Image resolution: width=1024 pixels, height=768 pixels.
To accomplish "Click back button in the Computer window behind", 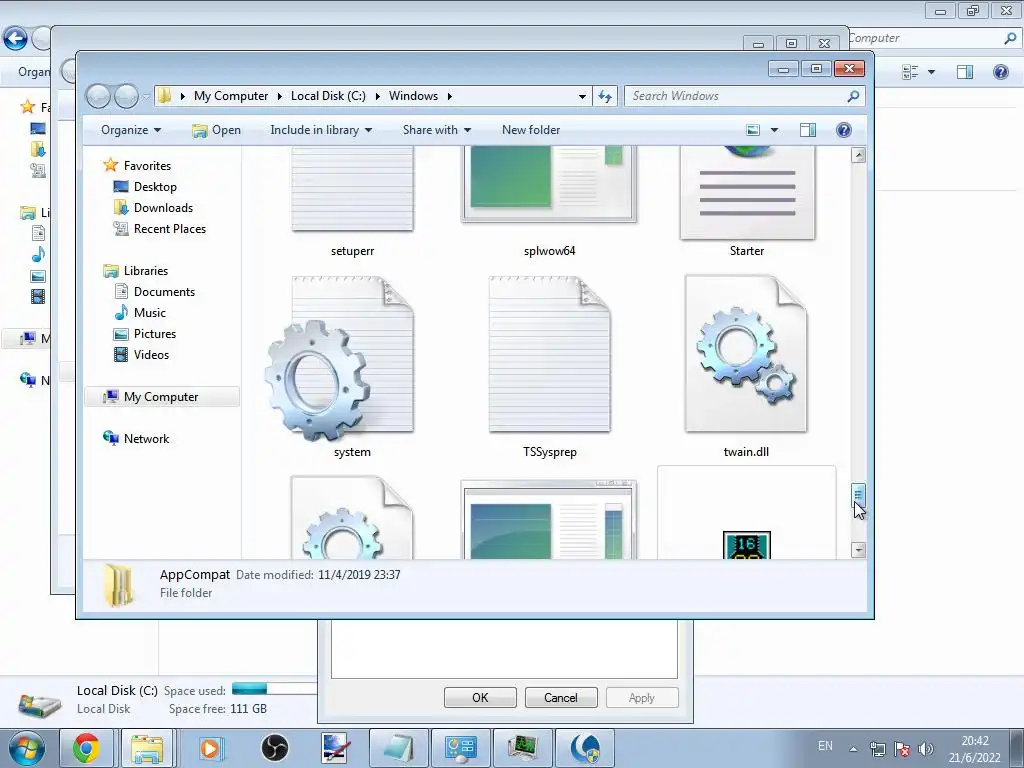I will (x=15, y=39).
